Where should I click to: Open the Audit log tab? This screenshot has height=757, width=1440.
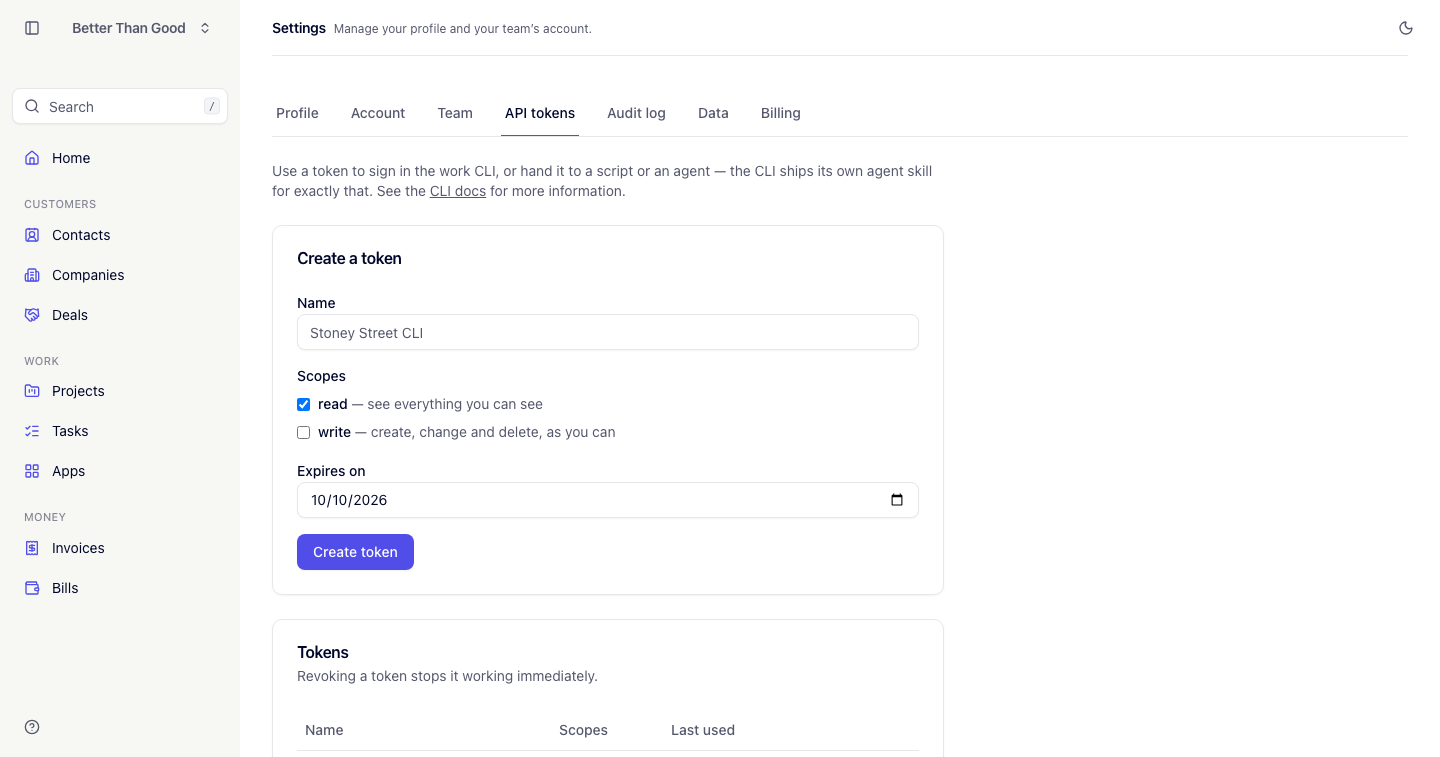pos(636,113)
